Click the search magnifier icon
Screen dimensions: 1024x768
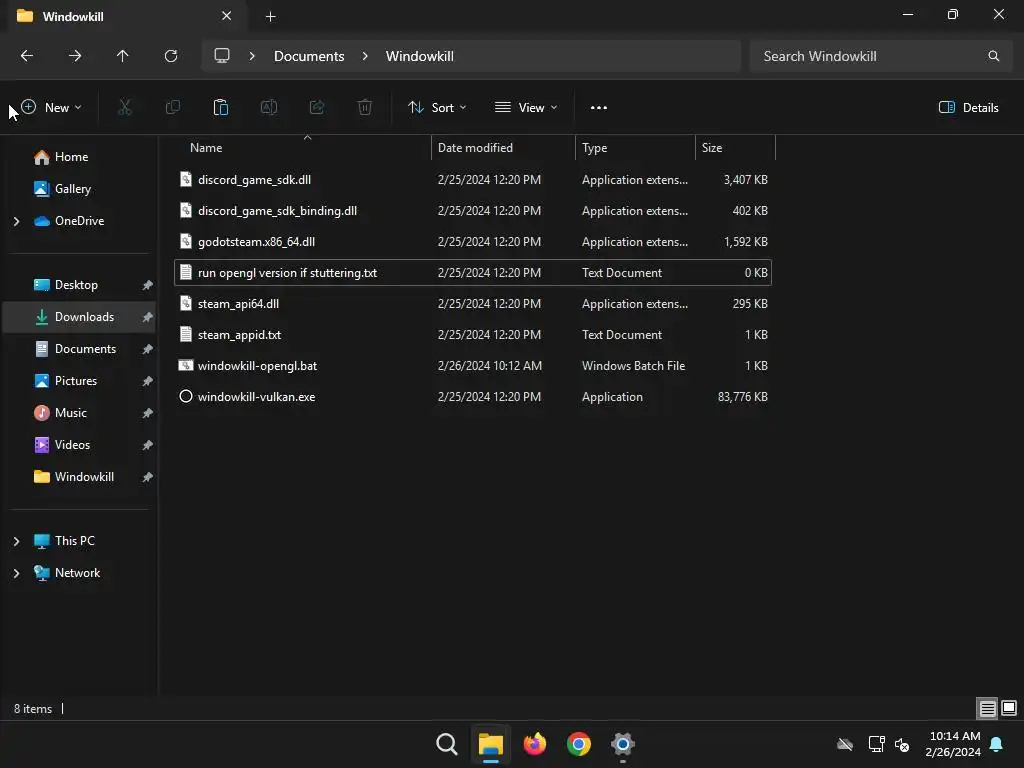coord(993,56)
